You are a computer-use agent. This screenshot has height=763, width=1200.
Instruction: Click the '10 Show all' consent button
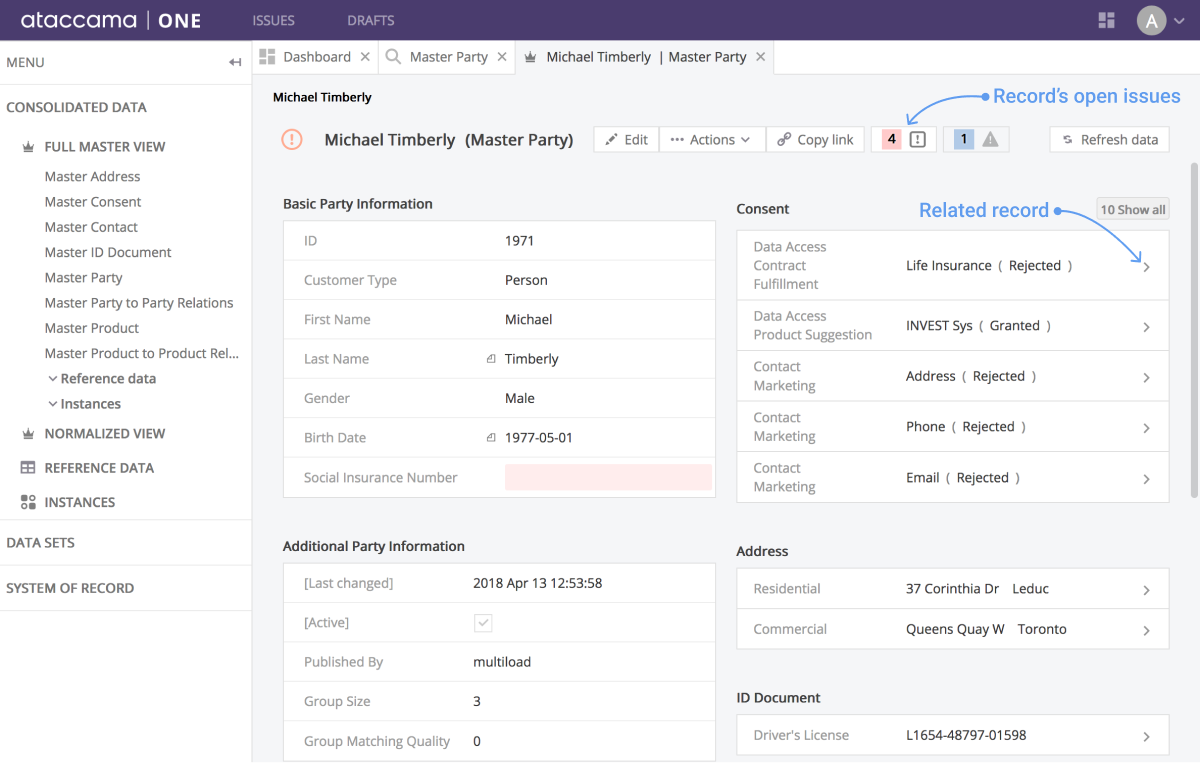click(x=1132, y=209)
